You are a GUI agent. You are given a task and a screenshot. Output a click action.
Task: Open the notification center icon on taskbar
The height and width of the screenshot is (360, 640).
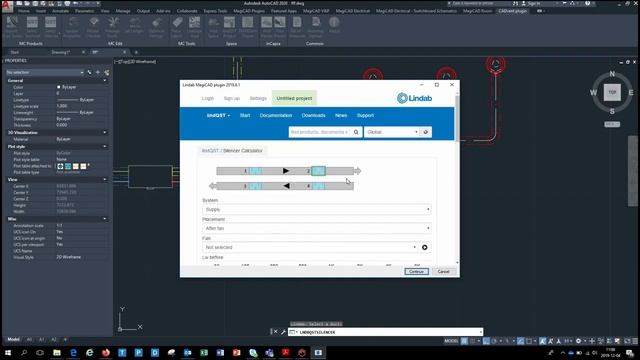tap(630, 353)
